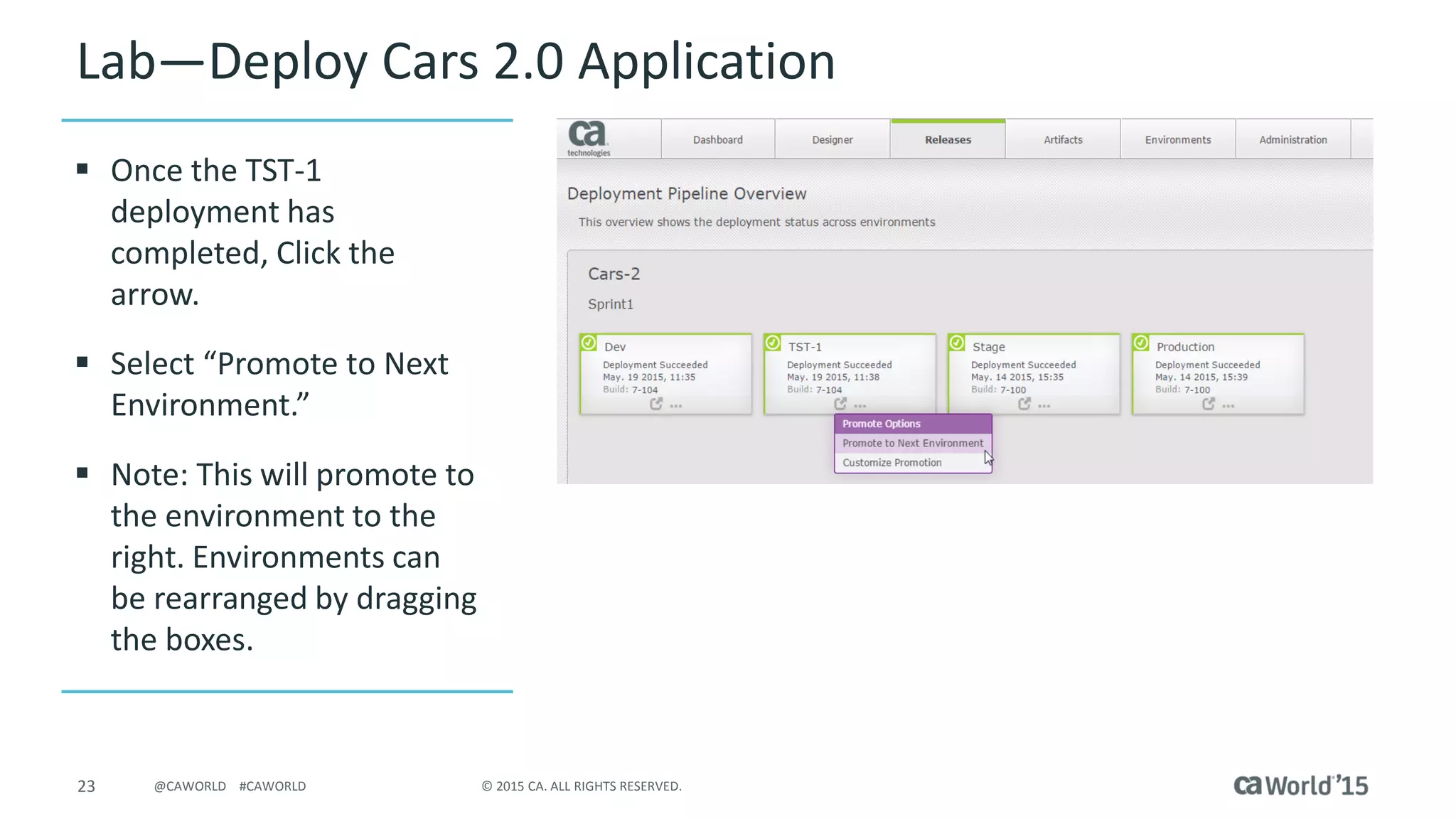Screen dimensions: 1456x819
Task: Open the Dashboard tab
Action: 718,139
